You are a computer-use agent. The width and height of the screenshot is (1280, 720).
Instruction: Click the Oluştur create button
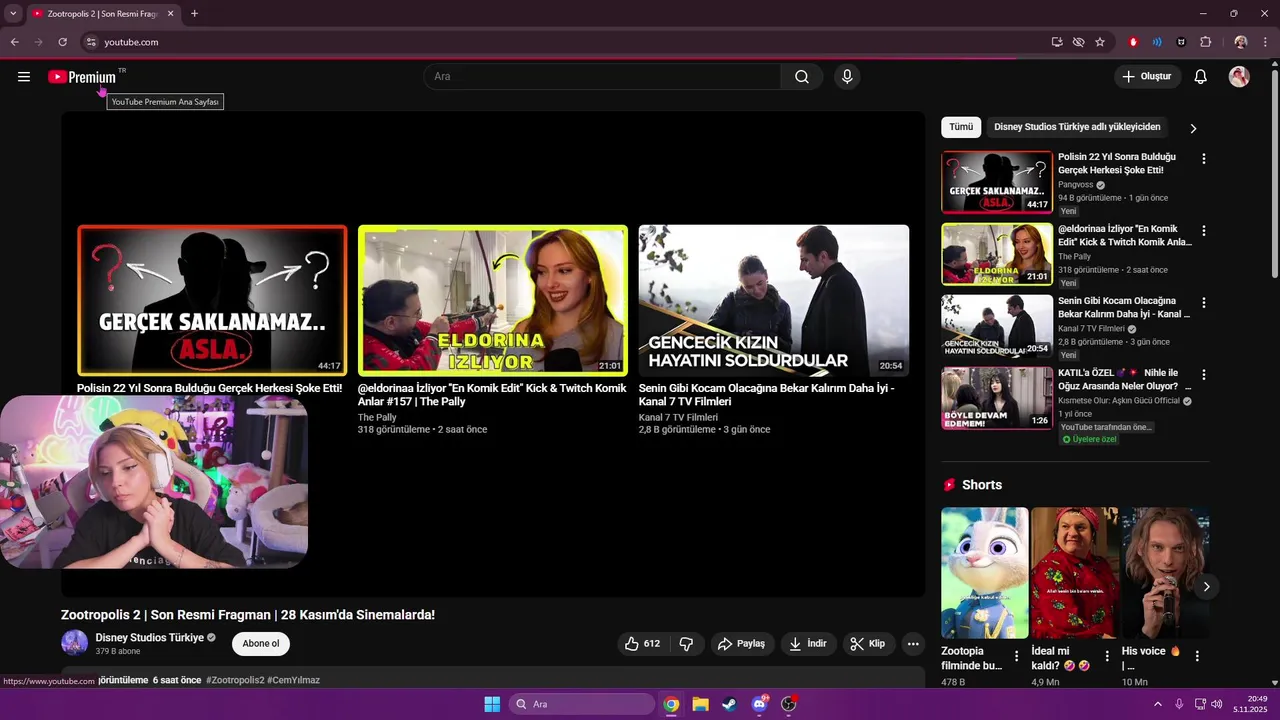1148,77
